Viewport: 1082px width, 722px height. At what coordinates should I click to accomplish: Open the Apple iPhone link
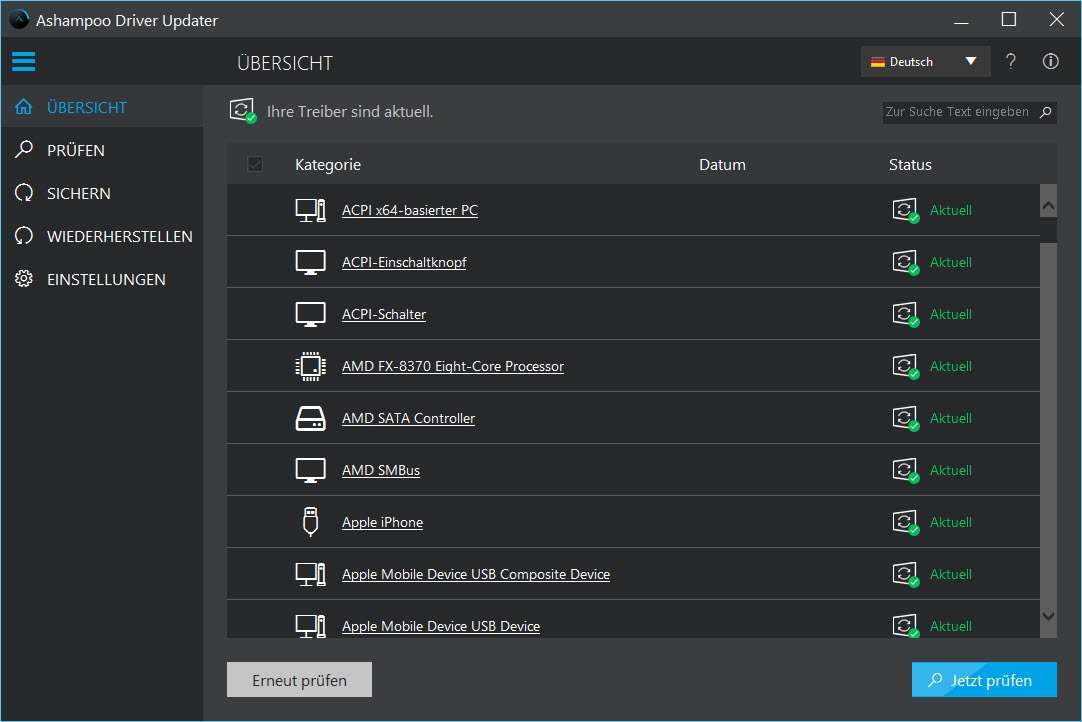tap(382, 522)
